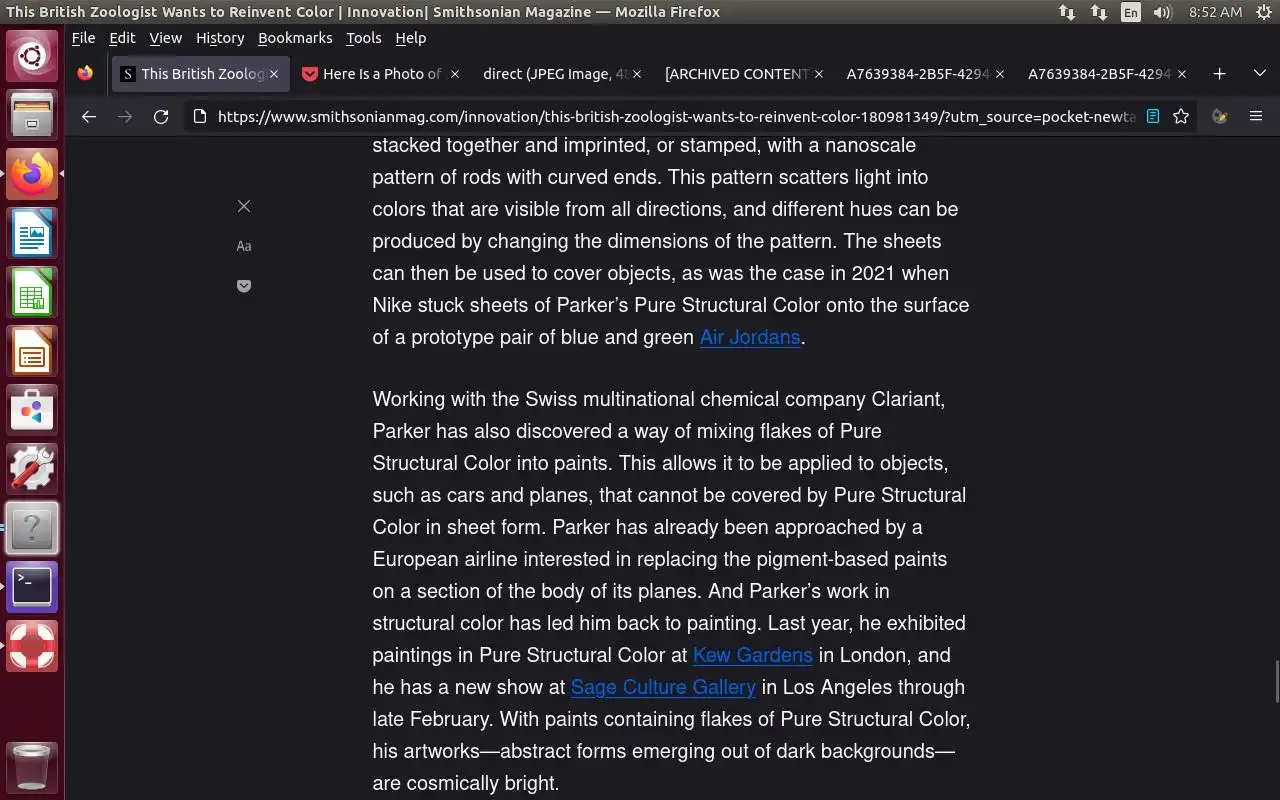Close the 'Here Is a Photo of' tab

pos(455,74)
